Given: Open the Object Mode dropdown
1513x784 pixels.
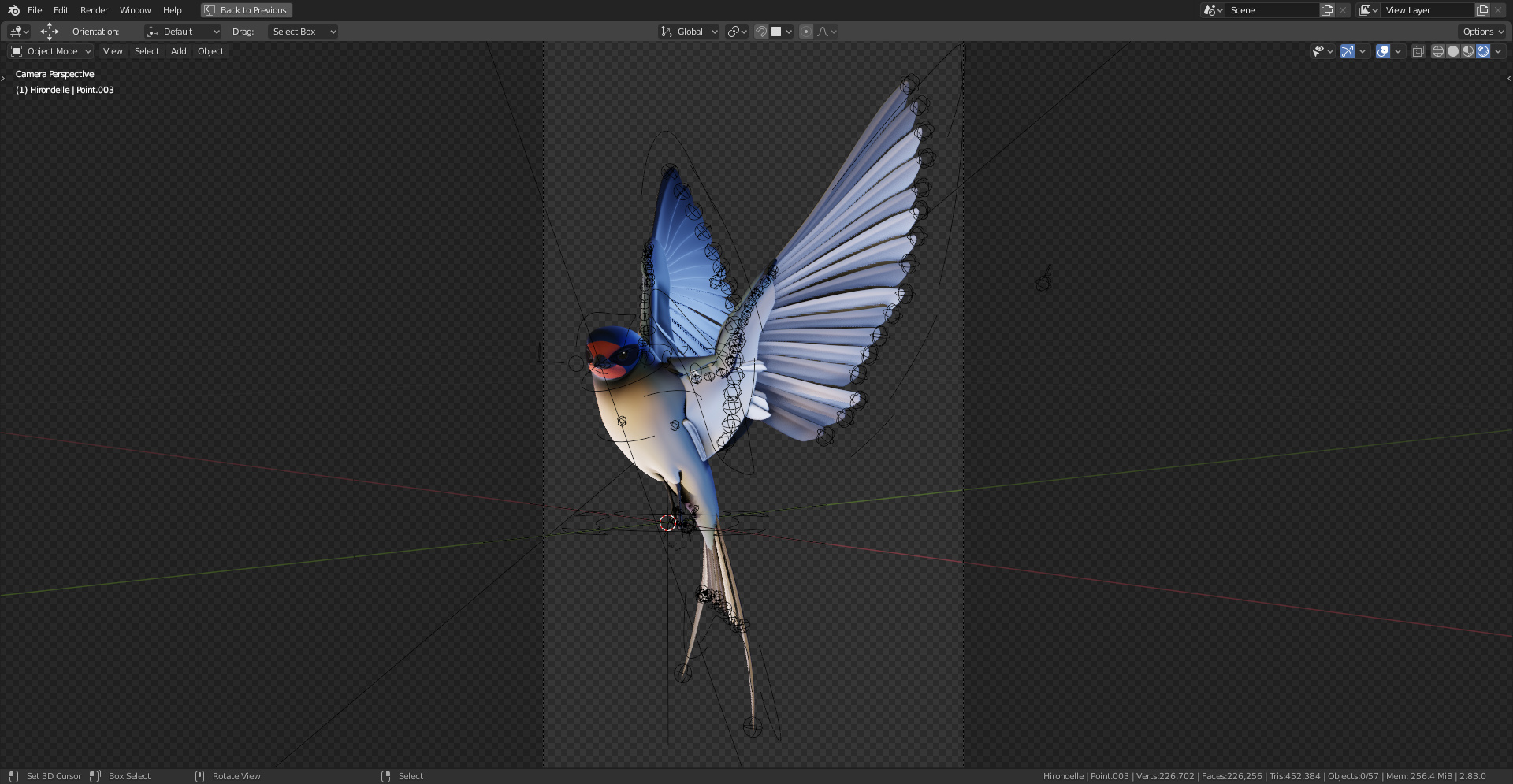Looking at the screenshot, I should point(51,51).
